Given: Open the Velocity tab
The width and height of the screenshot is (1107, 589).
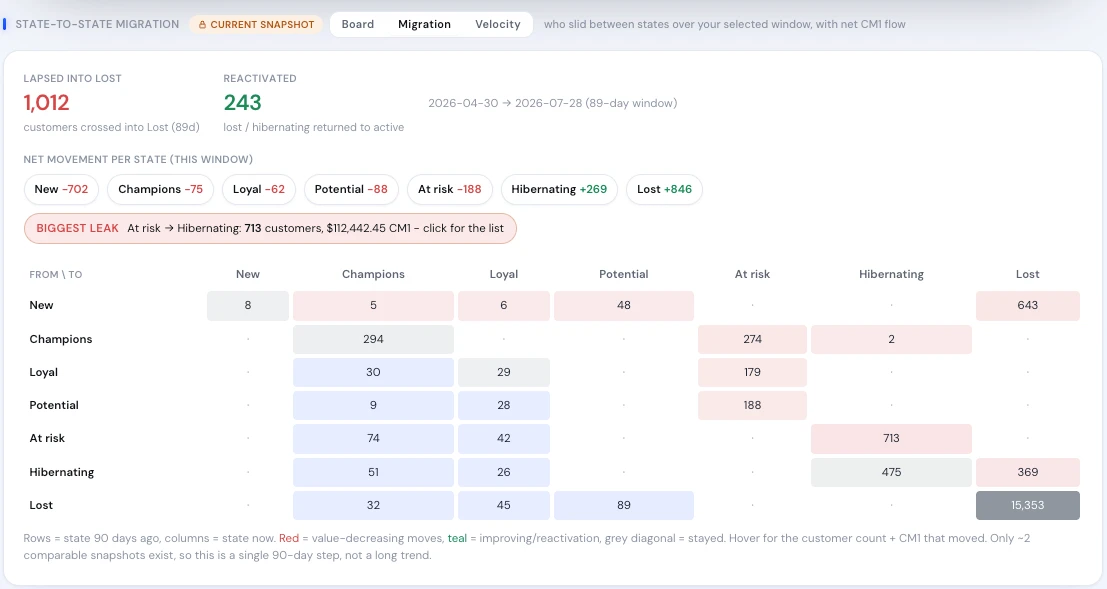Looking at the screenshot, I should tap(498, 24).
